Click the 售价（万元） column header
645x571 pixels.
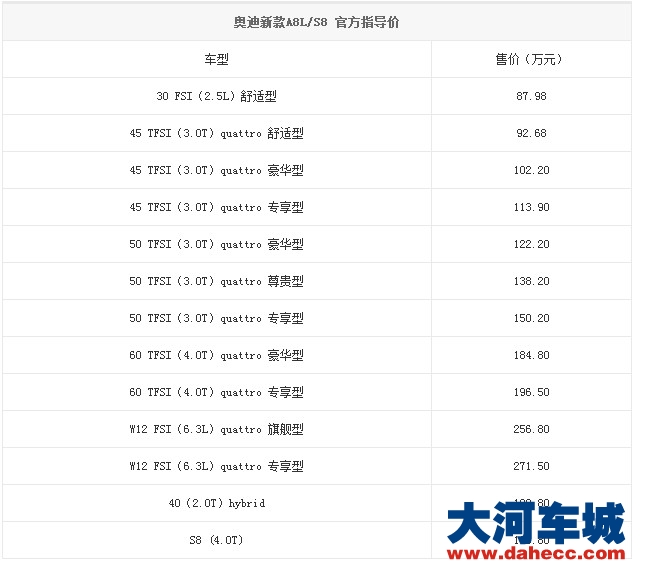530,59
